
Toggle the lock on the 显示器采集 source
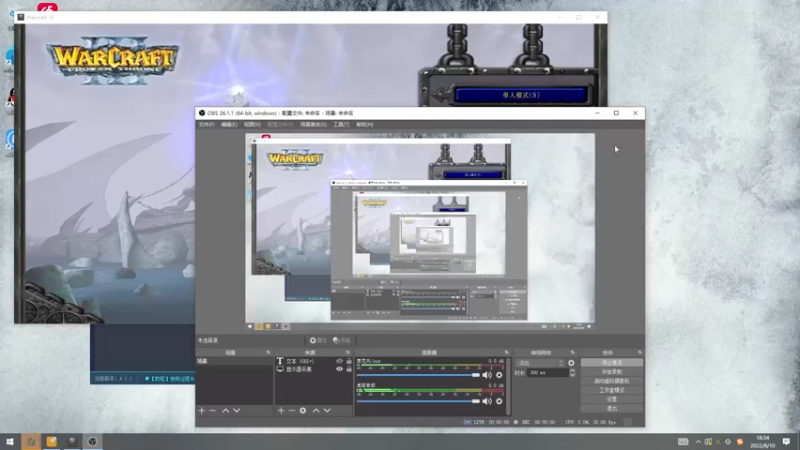pyautogui.click(x=349, y=369)
